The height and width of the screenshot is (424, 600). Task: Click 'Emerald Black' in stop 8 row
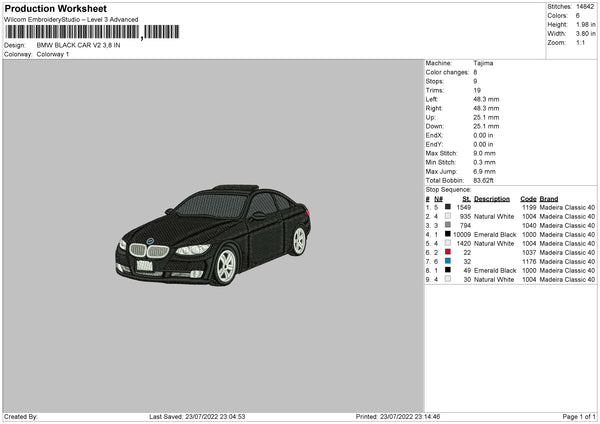coord(495,271)
